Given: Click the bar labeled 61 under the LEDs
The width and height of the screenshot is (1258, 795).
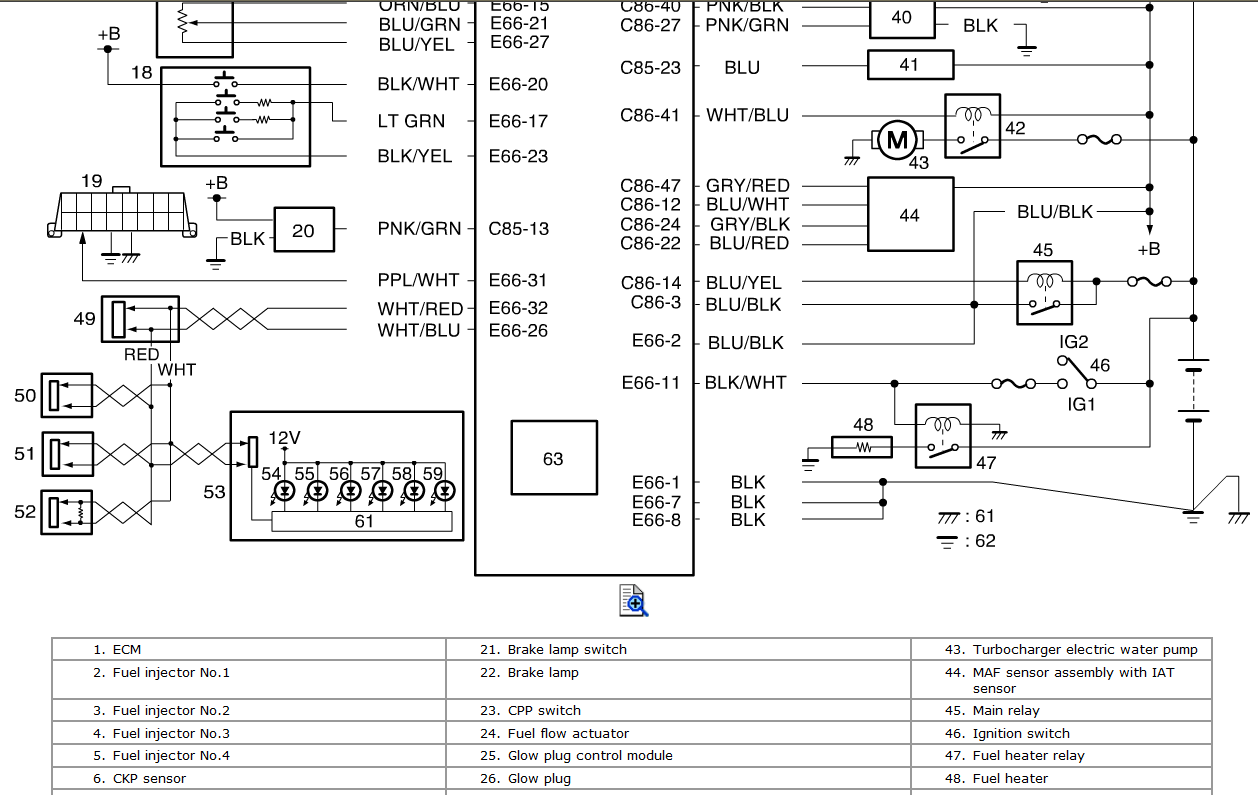Looking at the screenshot, I should click(x=363, y=521).
